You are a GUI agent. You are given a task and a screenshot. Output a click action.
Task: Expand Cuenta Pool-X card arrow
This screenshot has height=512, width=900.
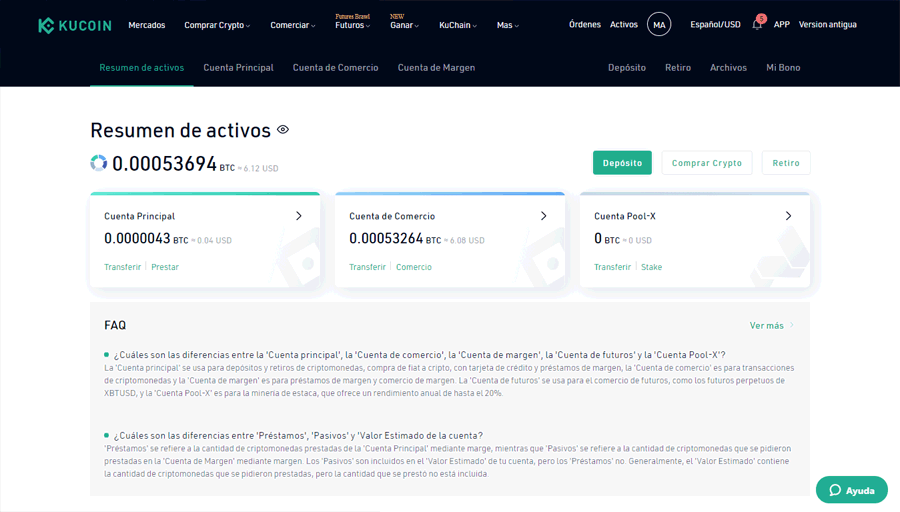point(788,216)
